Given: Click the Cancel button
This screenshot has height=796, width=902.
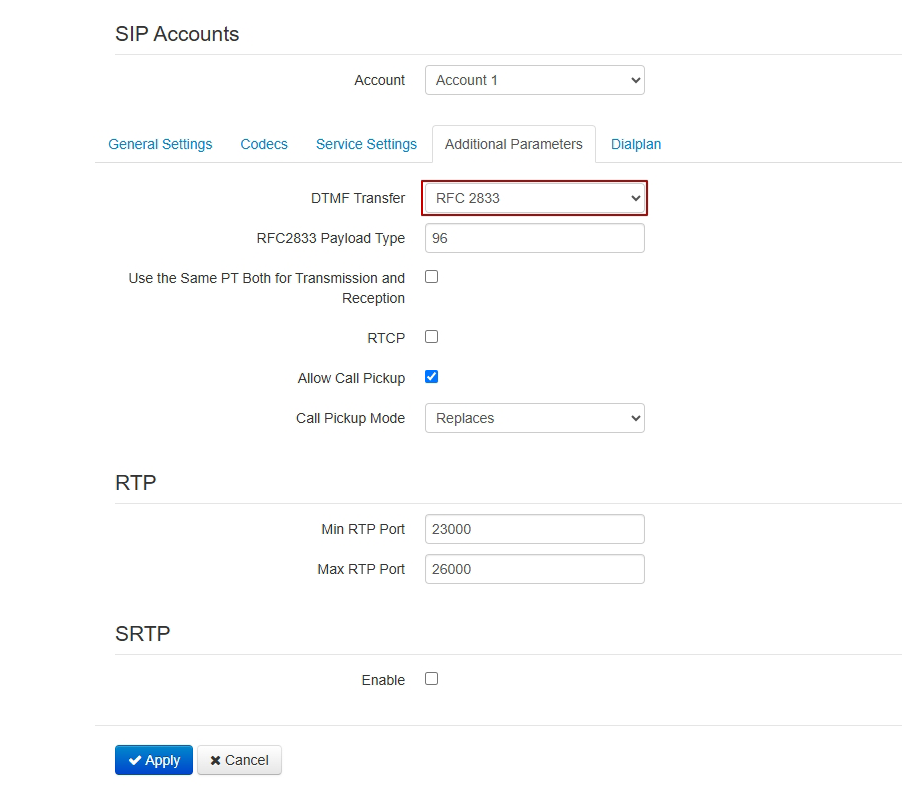Looking at the screenshot, I should [x=239, y=760].
